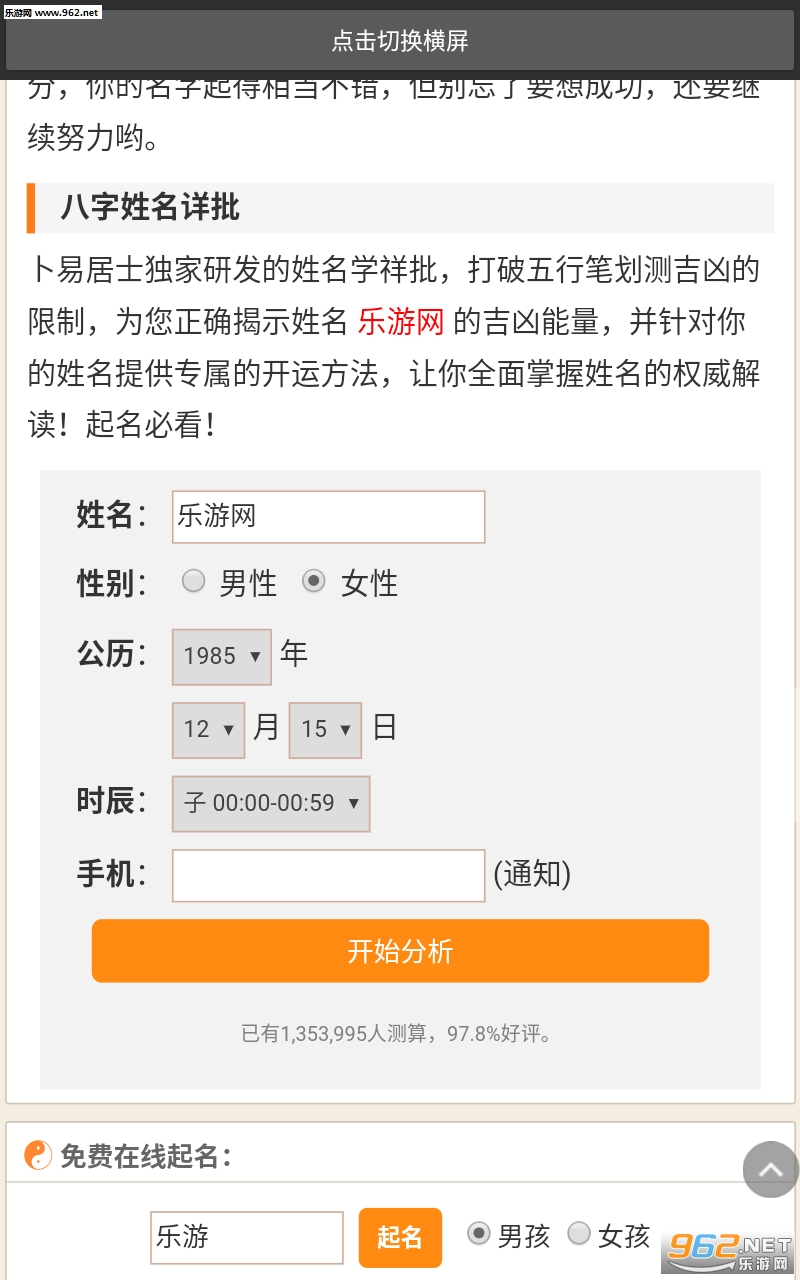Click the 乐游网 www.962.net watermark
The width and height of the screenshot is (800, 1280).
(x=52, y=12)
